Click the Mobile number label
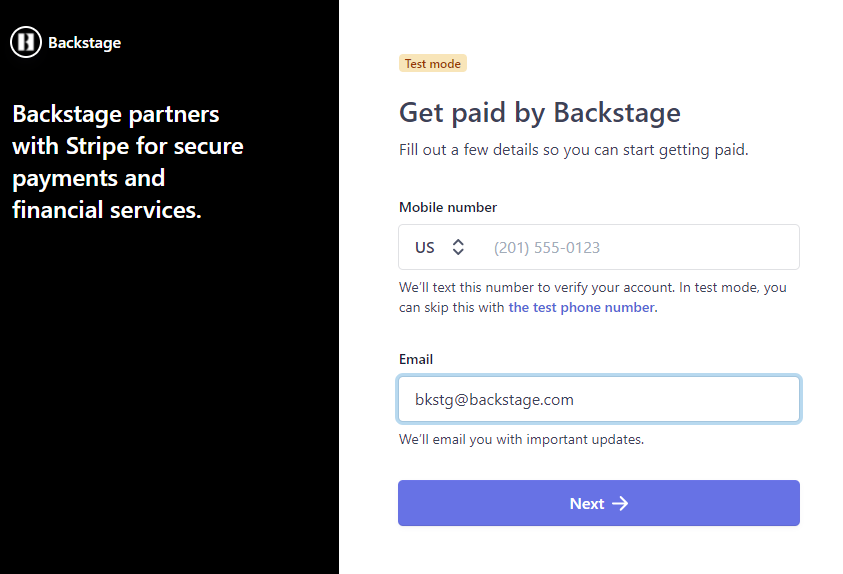Image resolution: width=843 pixels, height=574 pixels. tap(448, 207)
